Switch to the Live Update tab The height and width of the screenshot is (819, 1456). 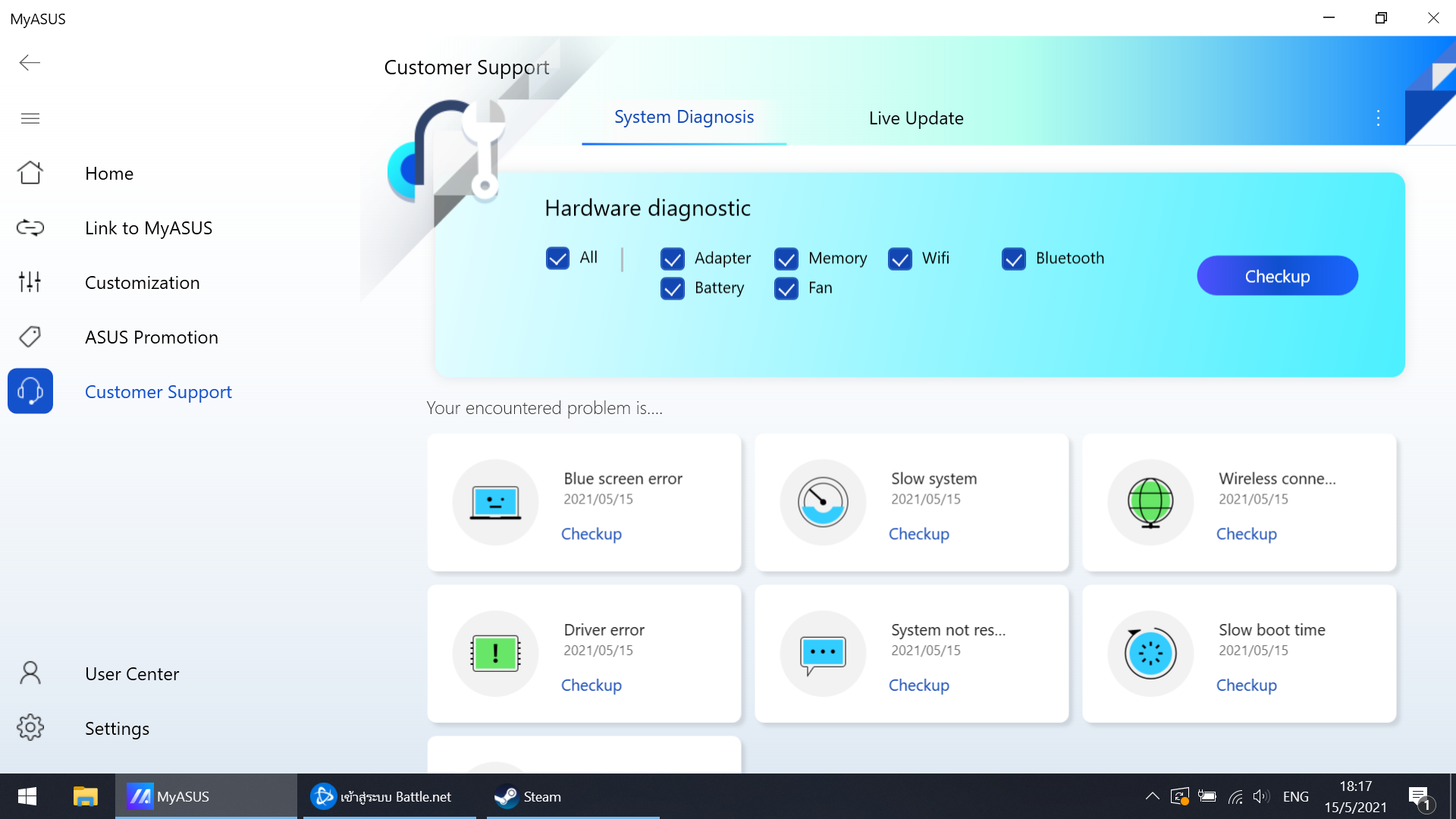coord(916,118)
